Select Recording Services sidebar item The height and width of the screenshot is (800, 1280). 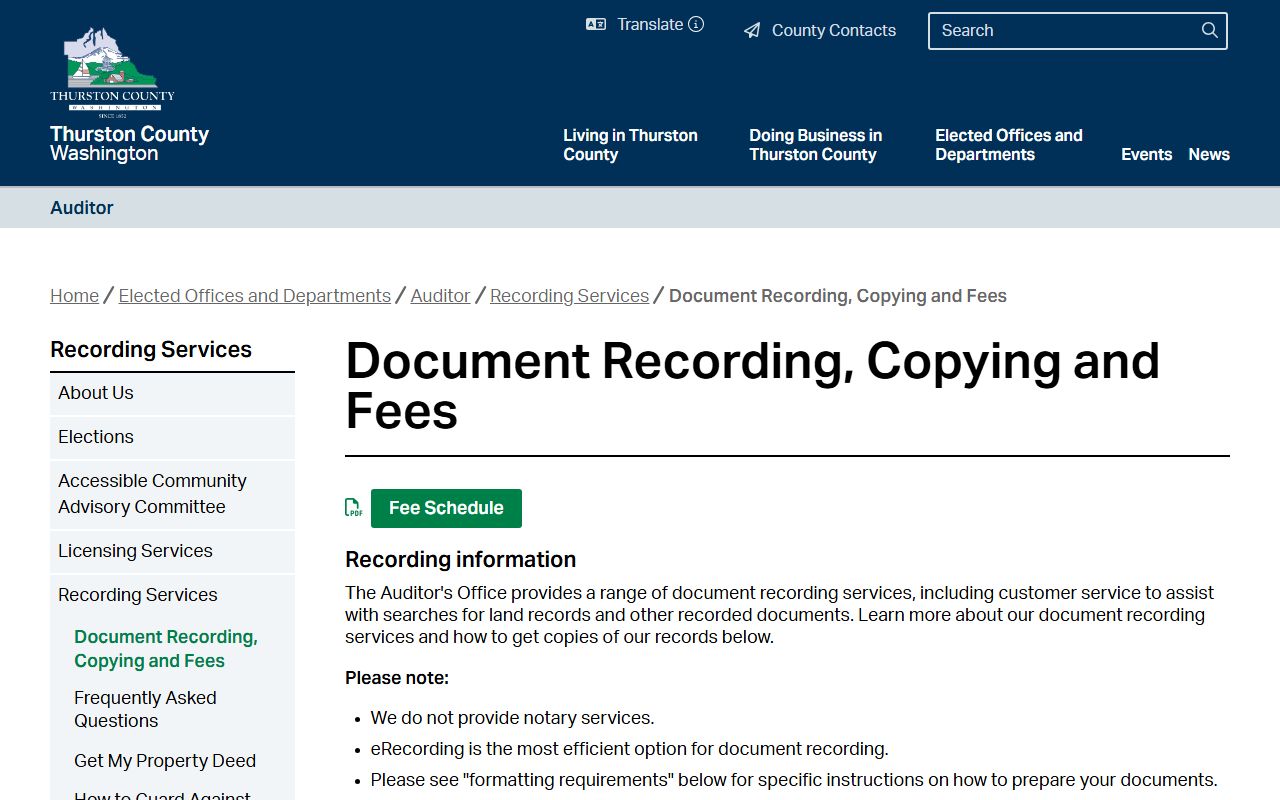172,595
